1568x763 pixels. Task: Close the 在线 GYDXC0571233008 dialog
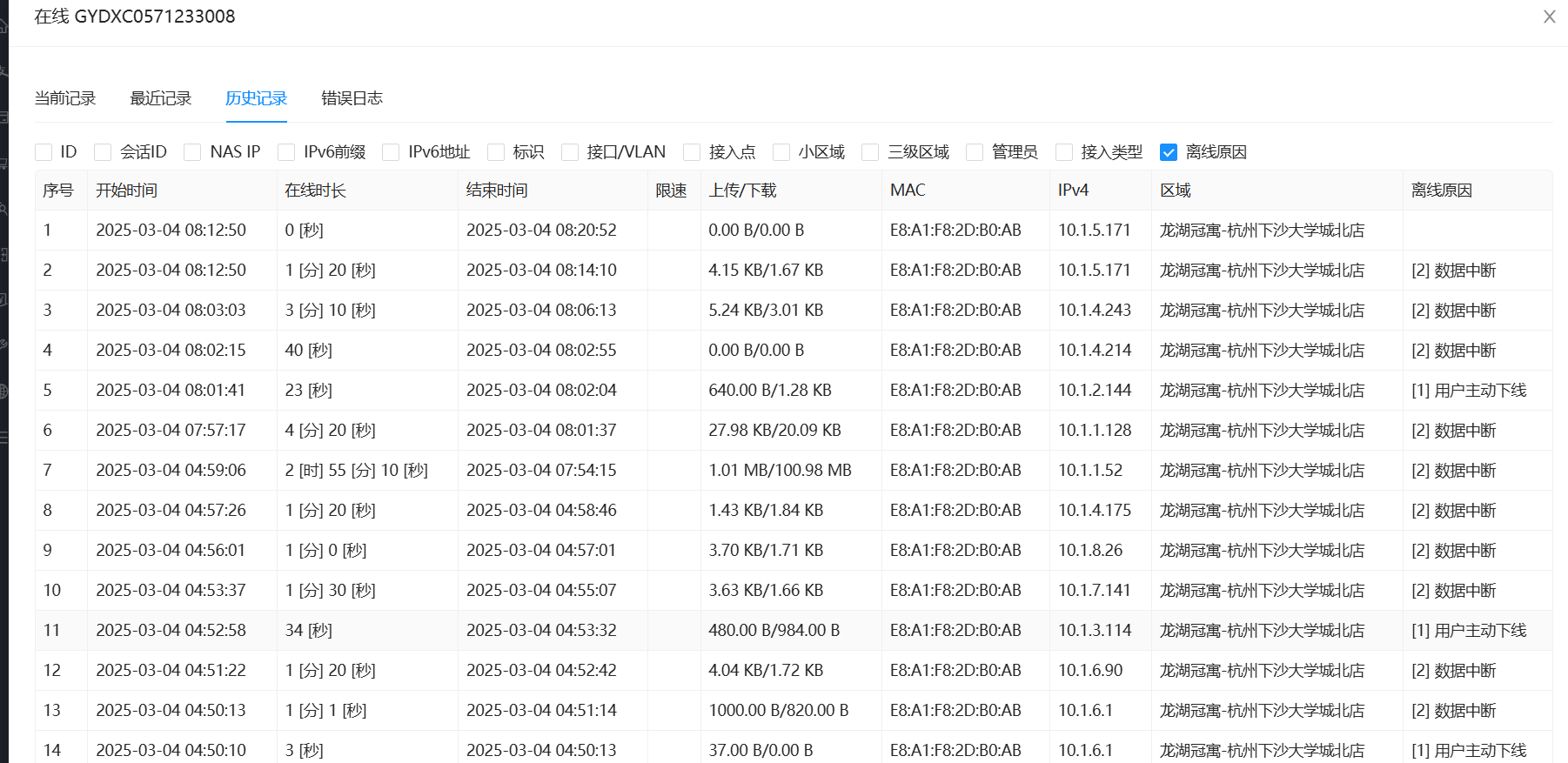coord(1549,17)
